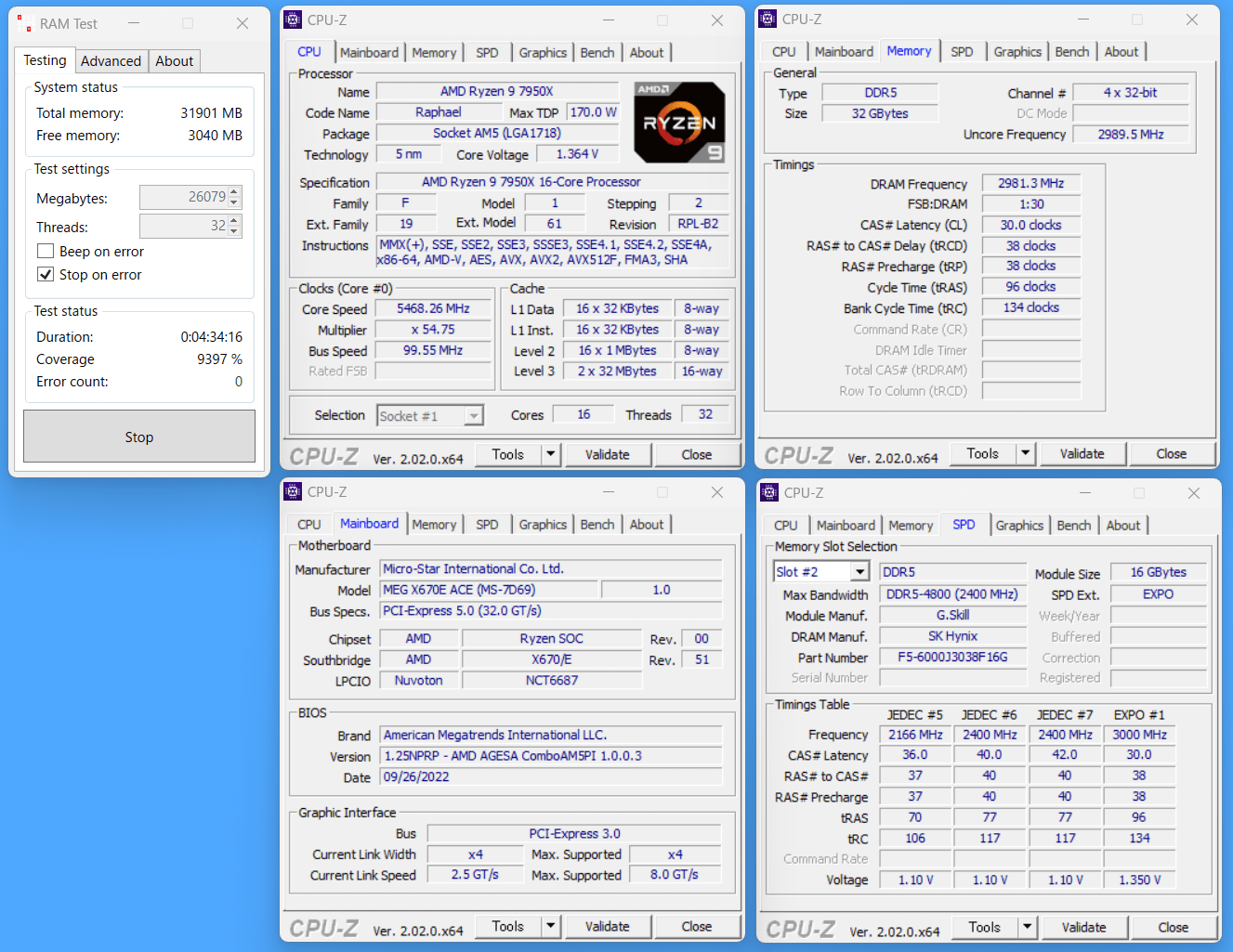Image resolution: width=1233 pixels, height=952 pixels.
Task: Click the Core Voltage value "1.364 V"
Action: (x=578, y=154)
